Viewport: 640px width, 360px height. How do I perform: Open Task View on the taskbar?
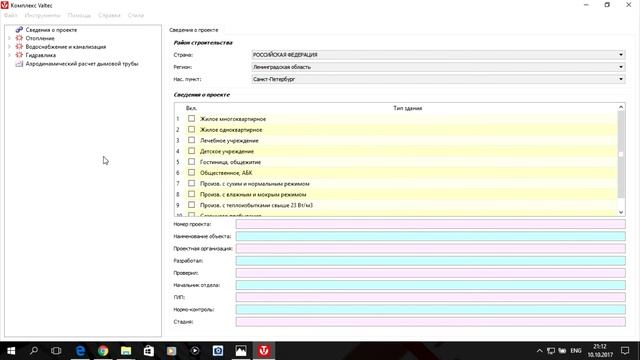click(56, 351)
